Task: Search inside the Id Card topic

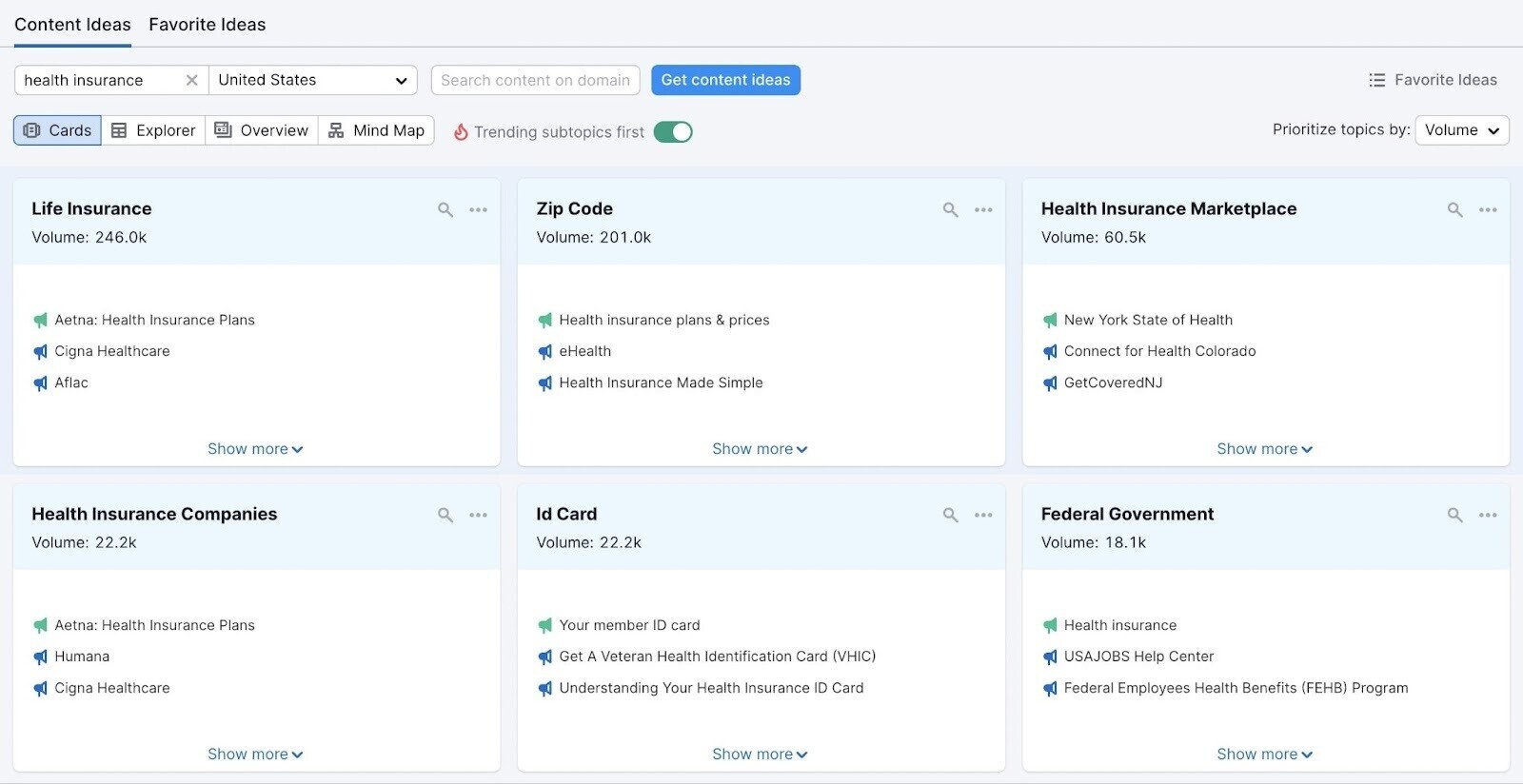Action: click(950, 515)
